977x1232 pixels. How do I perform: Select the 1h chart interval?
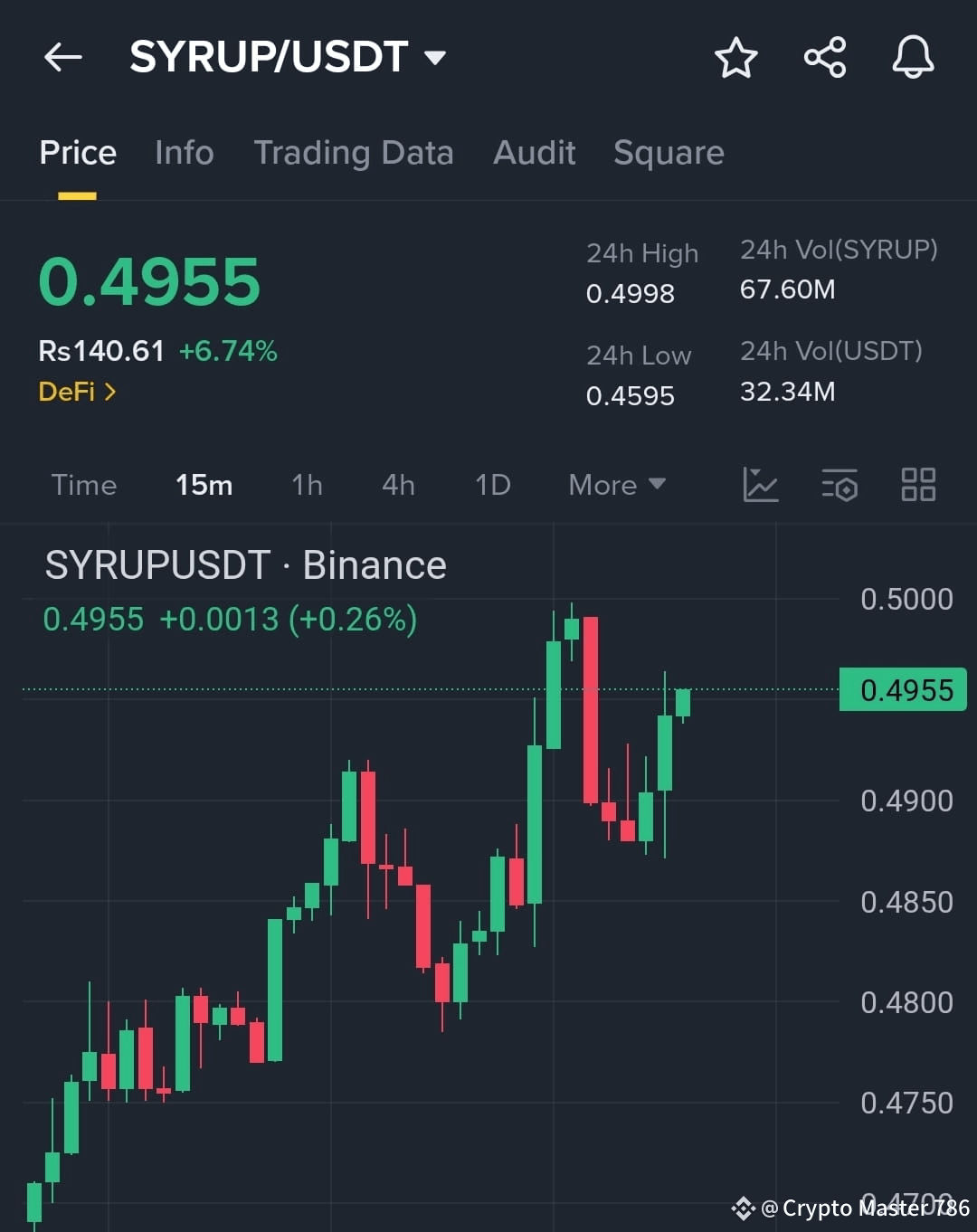coord(307,485)
